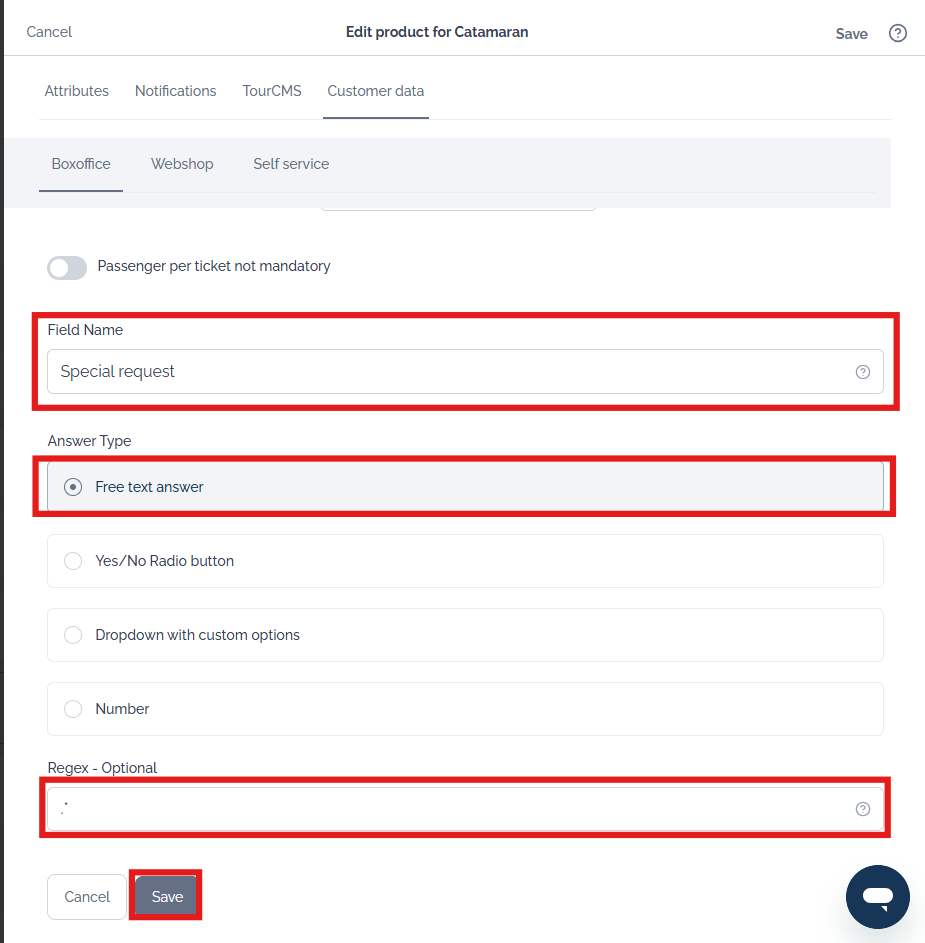Open the chat support bubble
Image resolution: width=925 pixels, height=943 pixels.
pyautogui.click(x=877, y=897)
